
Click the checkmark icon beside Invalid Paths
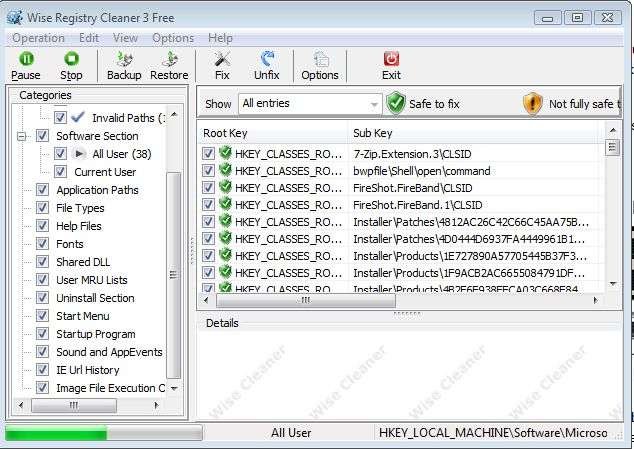[x=78, y=117]
